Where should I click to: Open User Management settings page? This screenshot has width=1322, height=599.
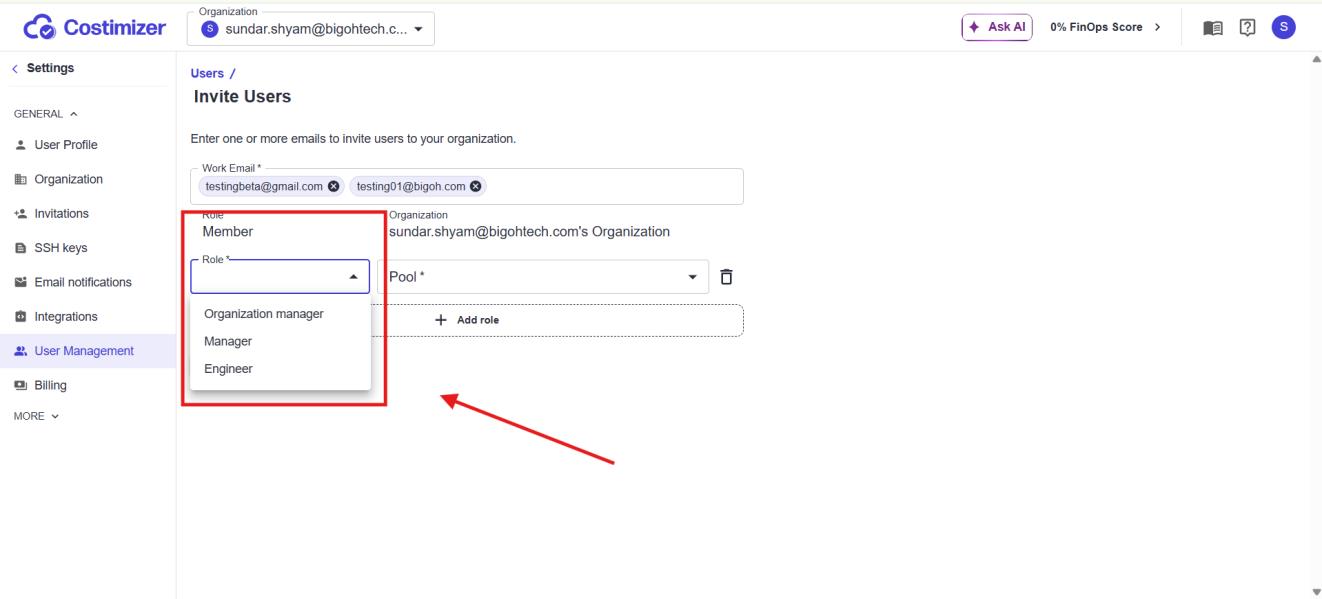(88, 351)
